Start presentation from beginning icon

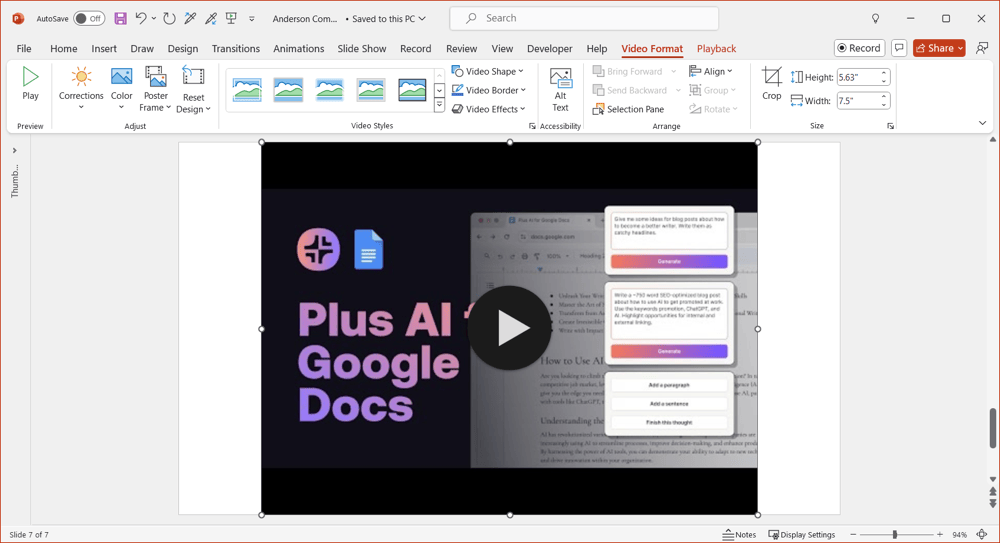(x=232, y=19)
